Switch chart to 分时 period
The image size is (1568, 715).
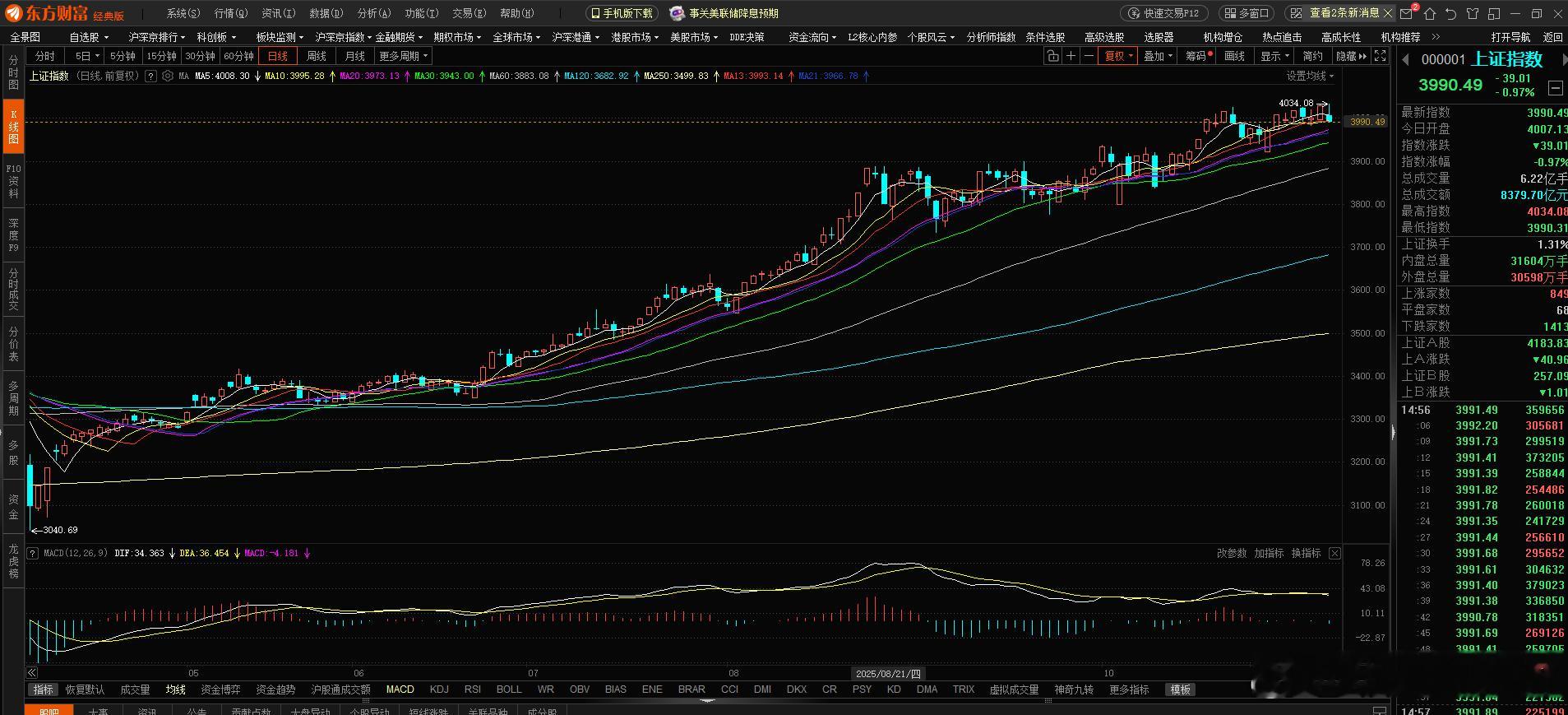point(45,56)
